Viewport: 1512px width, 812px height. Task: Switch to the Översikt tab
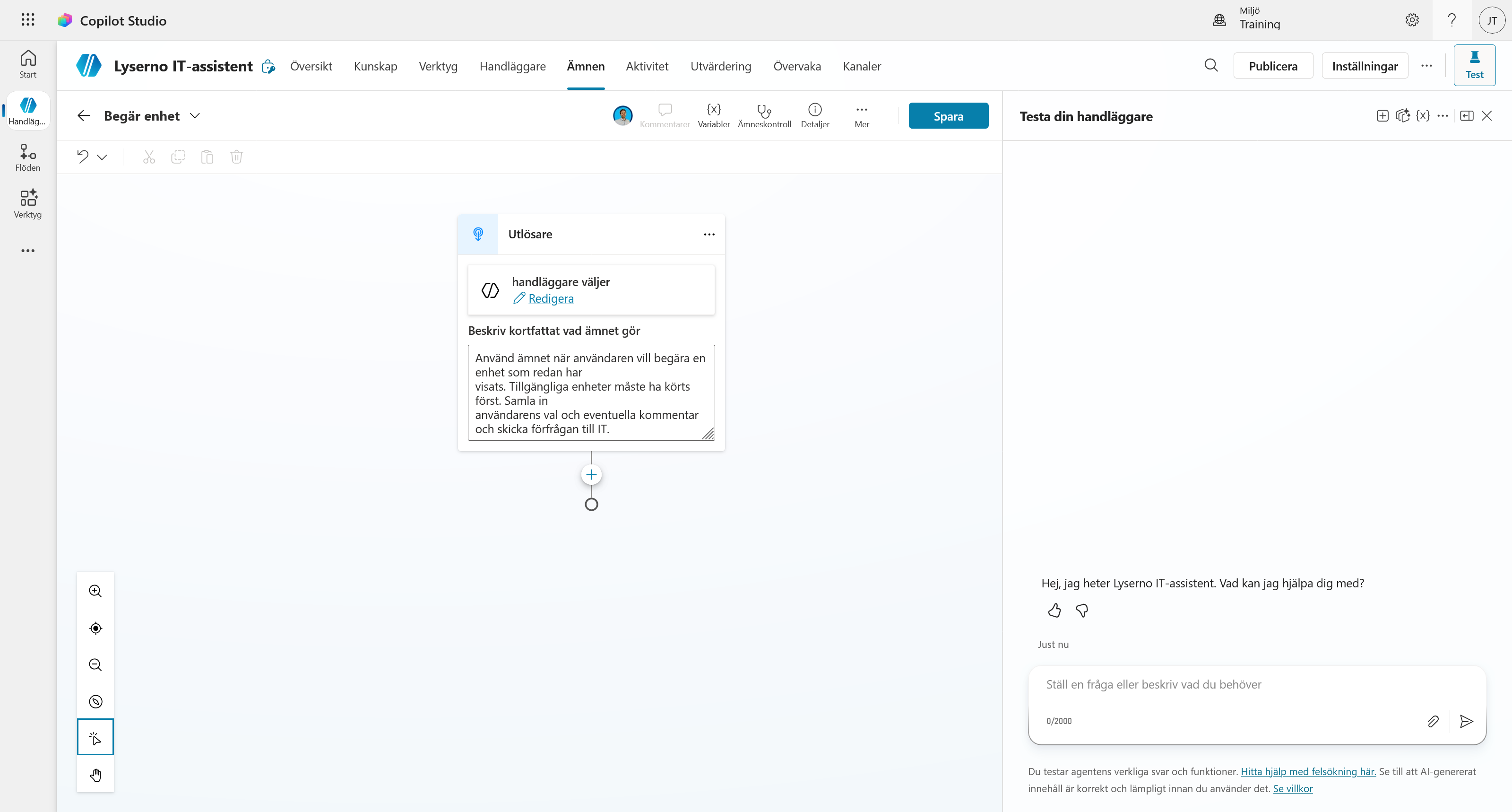pos(311,66)
